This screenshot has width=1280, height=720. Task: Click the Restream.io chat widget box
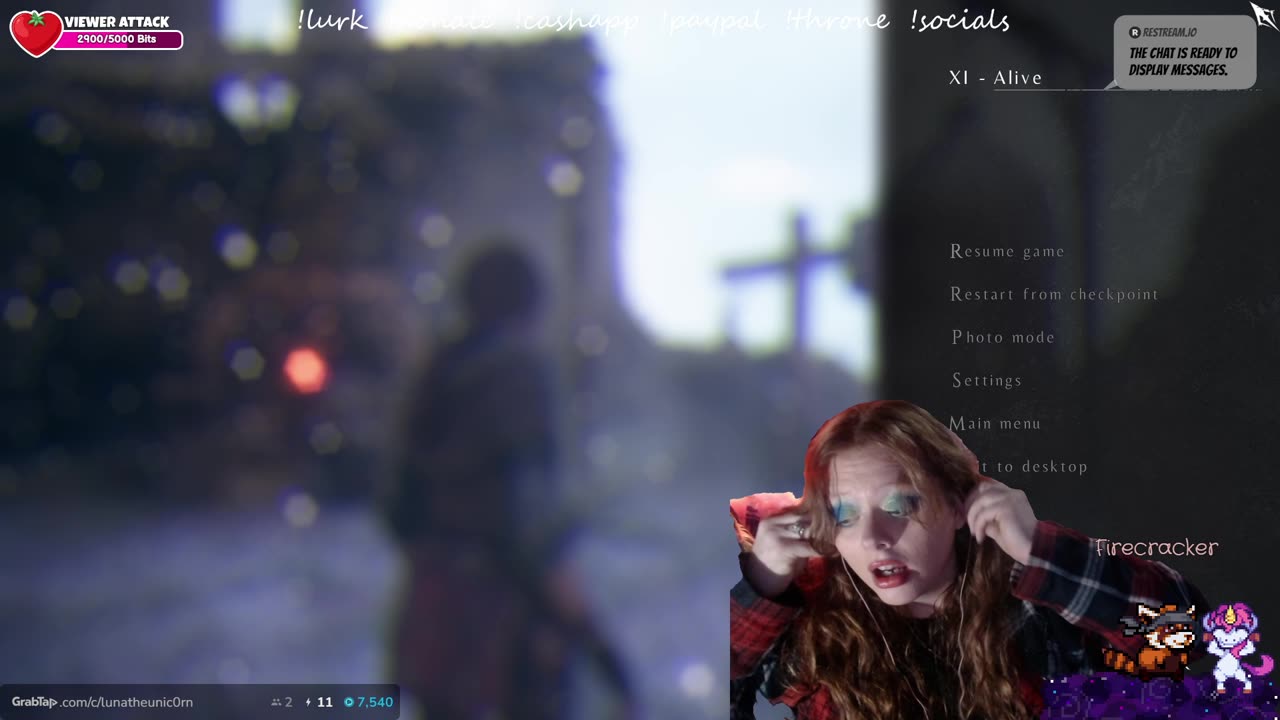1185,53
